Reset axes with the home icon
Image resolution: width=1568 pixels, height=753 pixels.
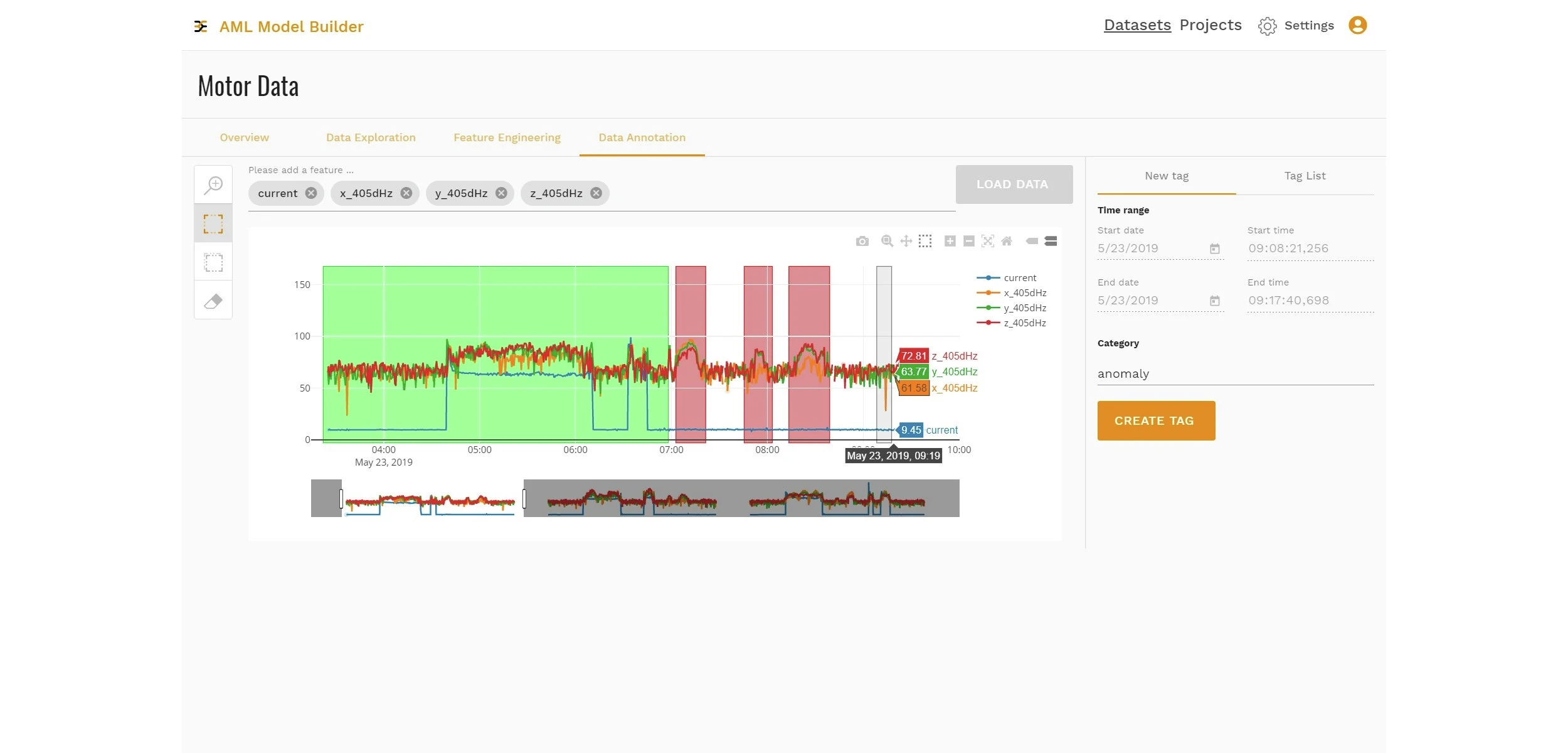(x=1007, y=241)
